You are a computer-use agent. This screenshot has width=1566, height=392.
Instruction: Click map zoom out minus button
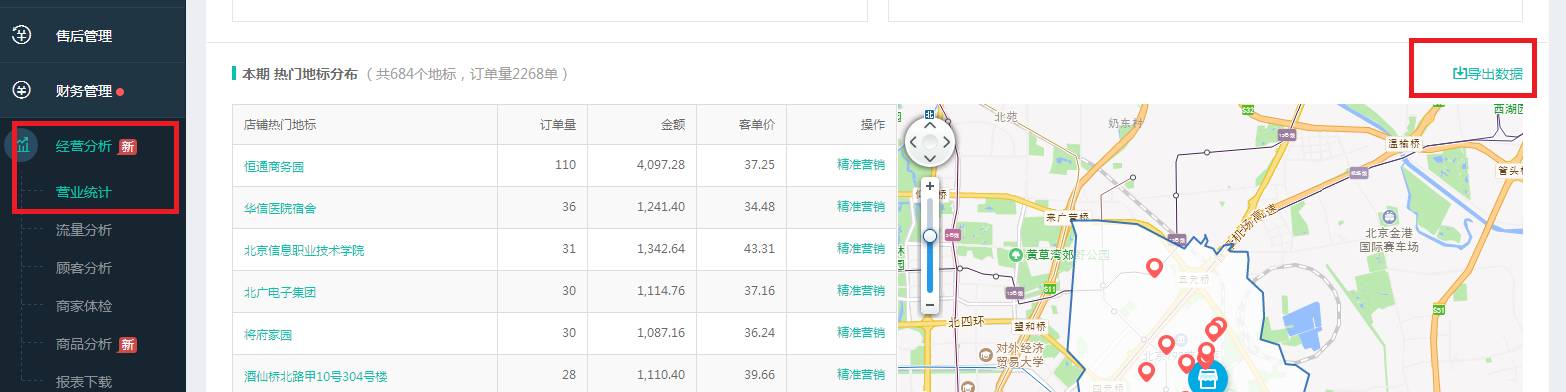[930, 304]
